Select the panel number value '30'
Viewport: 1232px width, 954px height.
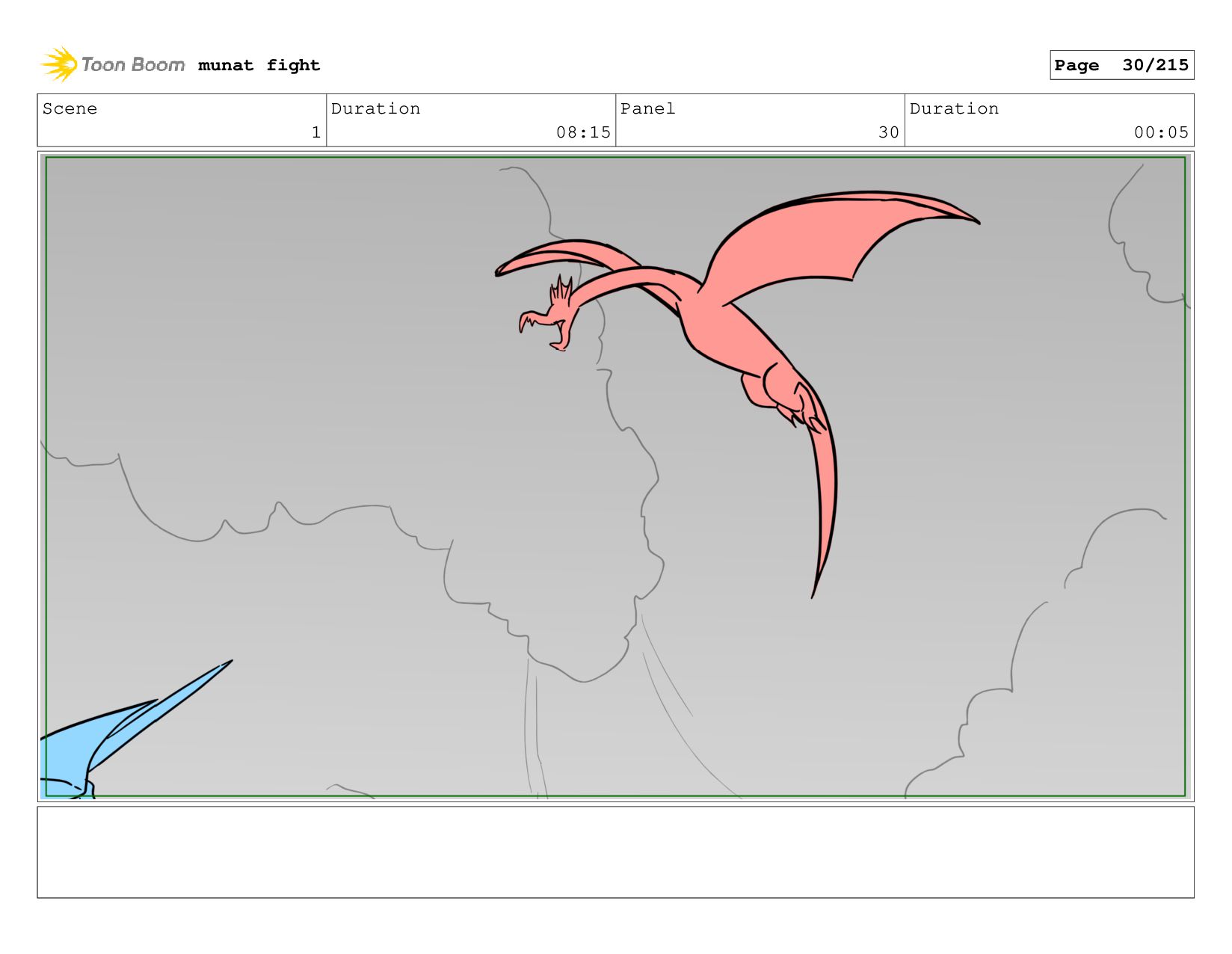point(889,132)
